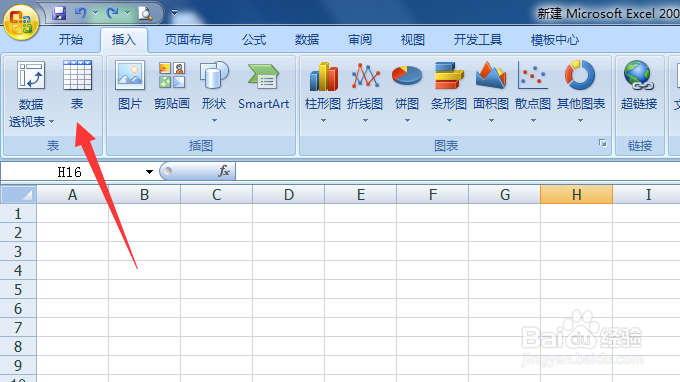Open the 审阅 tab
Screen dimensions: 680x382
click(x=360, y=40)
